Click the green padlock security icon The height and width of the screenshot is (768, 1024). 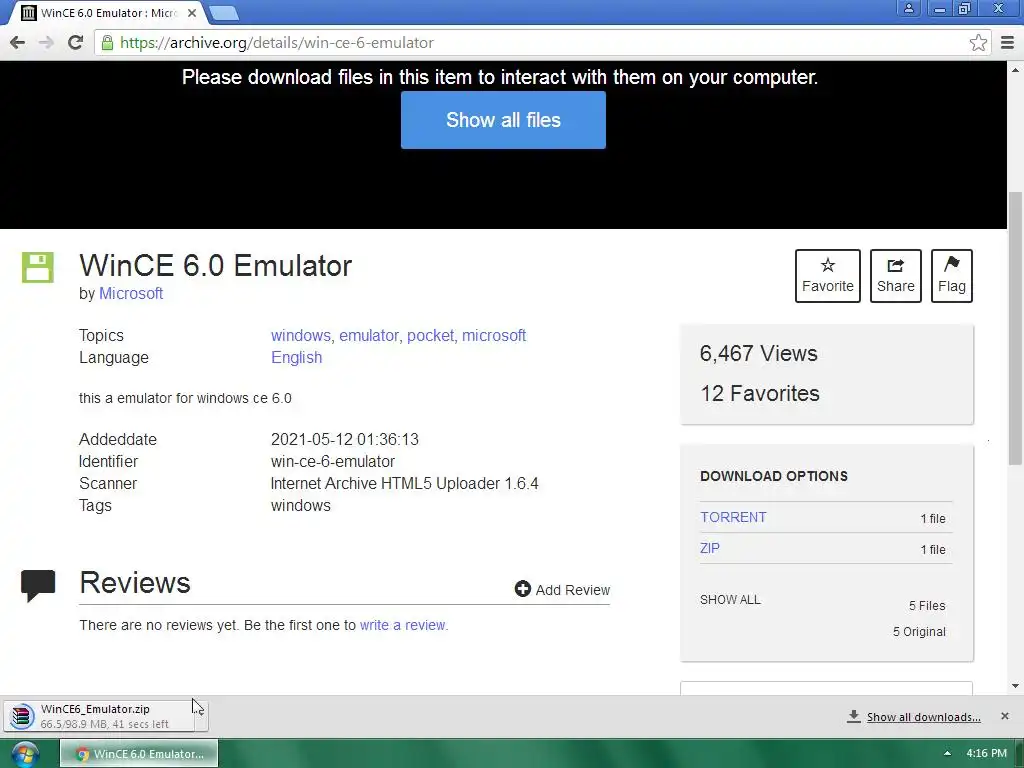pyautogui.click(x=106, y=42)
